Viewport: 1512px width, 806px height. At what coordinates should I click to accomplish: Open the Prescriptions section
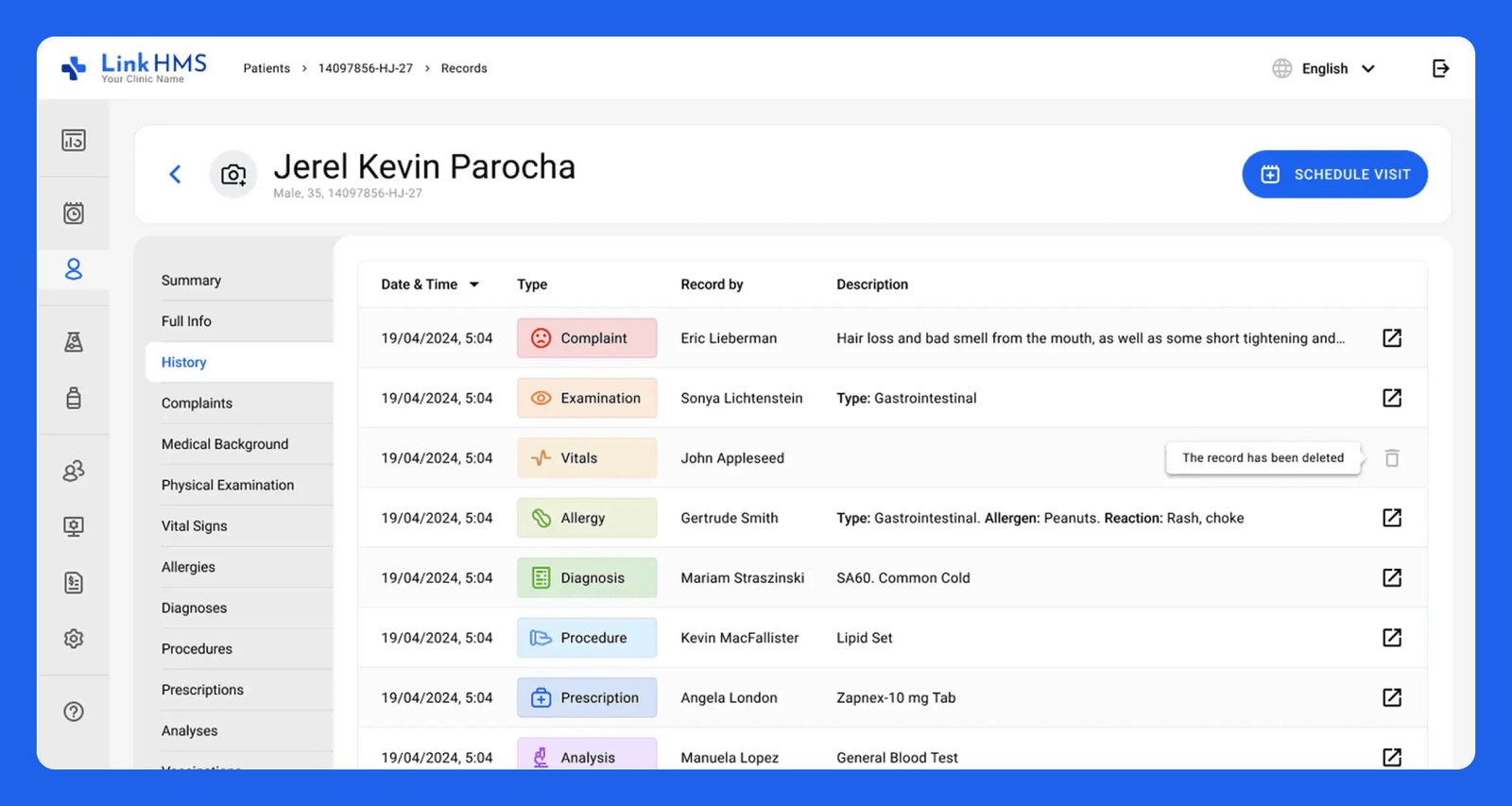(x=202, y=690)
